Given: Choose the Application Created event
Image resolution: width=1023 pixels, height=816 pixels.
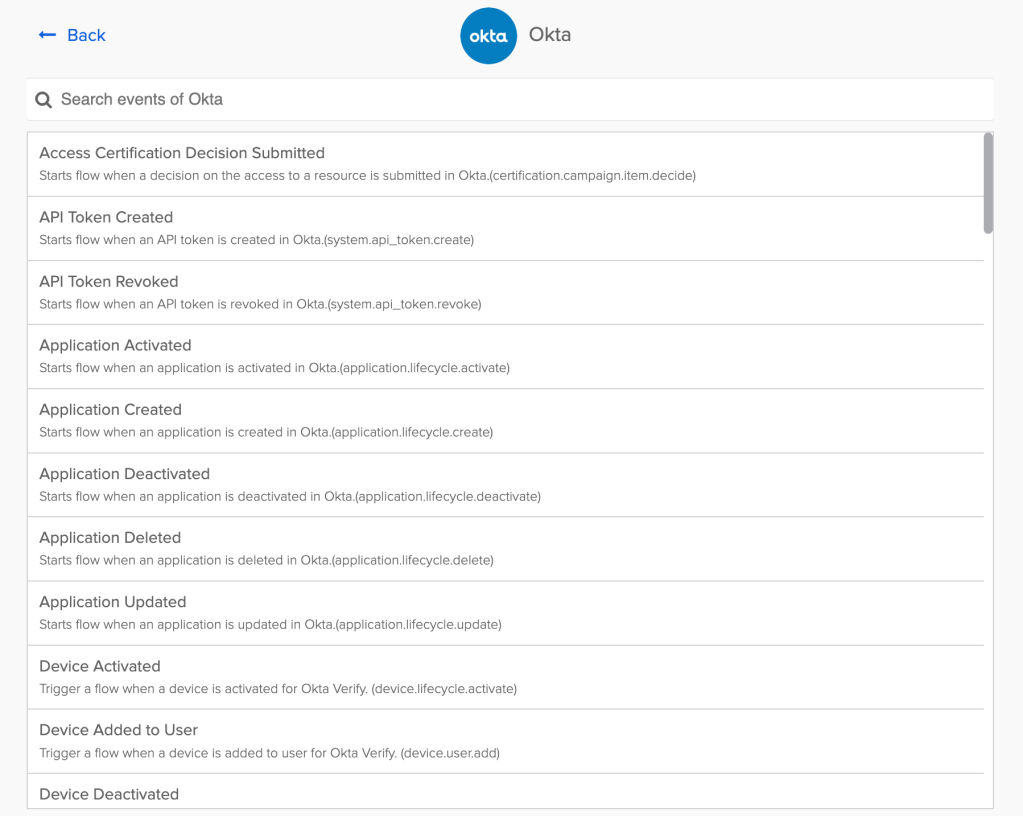Looking at the screenshot, I should 110,409.
